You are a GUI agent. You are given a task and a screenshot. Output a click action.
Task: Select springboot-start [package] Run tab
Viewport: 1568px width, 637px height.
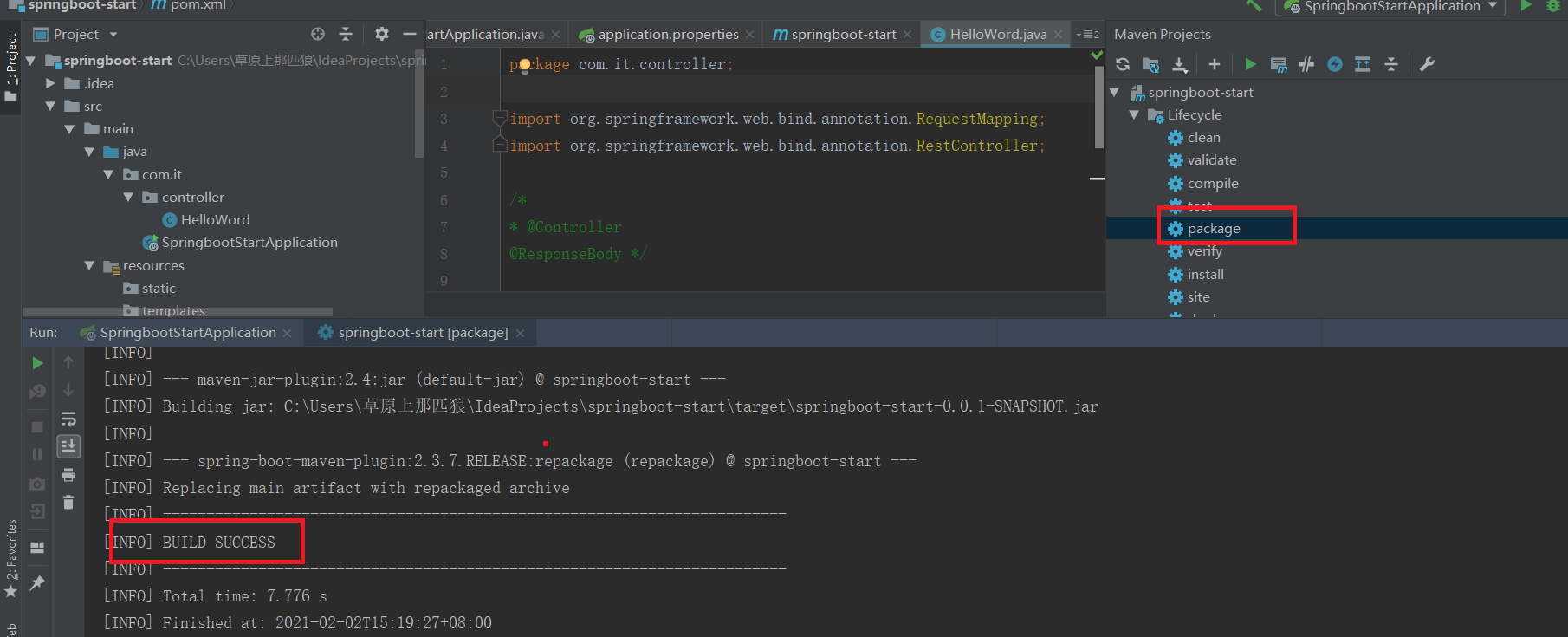click(x=421, y=333)
